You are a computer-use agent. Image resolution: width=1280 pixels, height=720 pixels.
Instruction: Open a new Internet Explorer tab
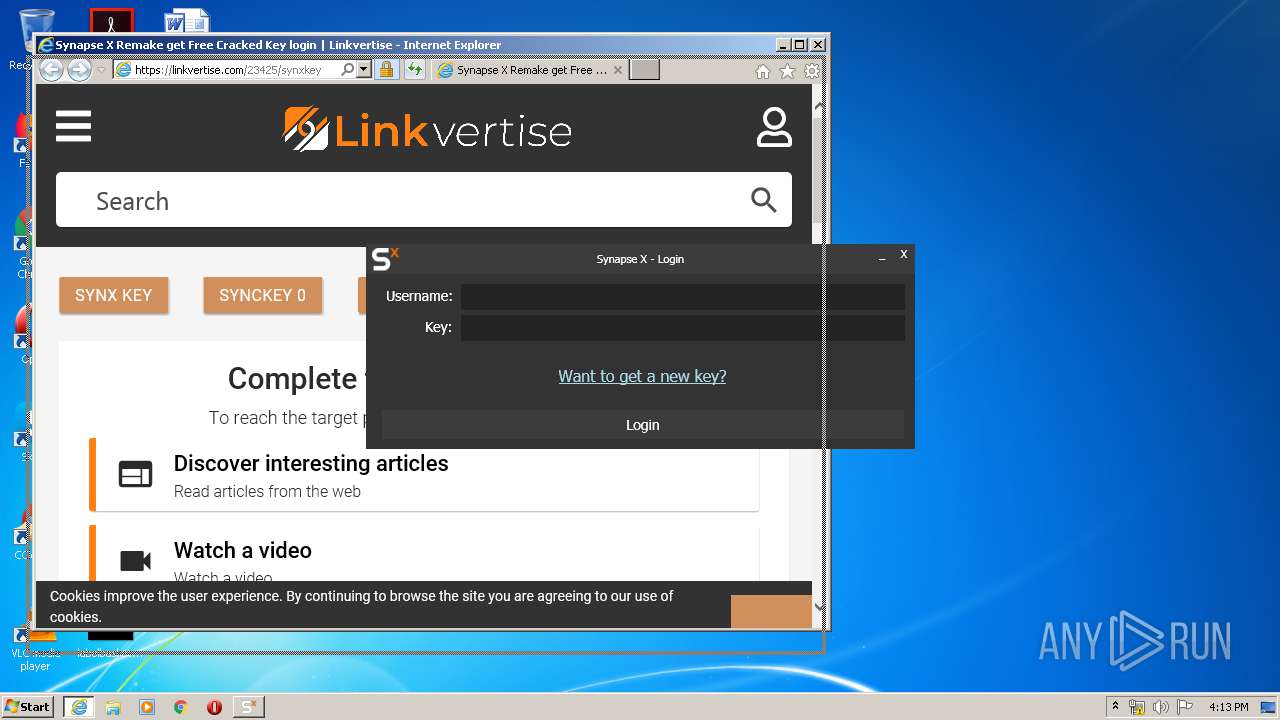(x=645, y=70)
